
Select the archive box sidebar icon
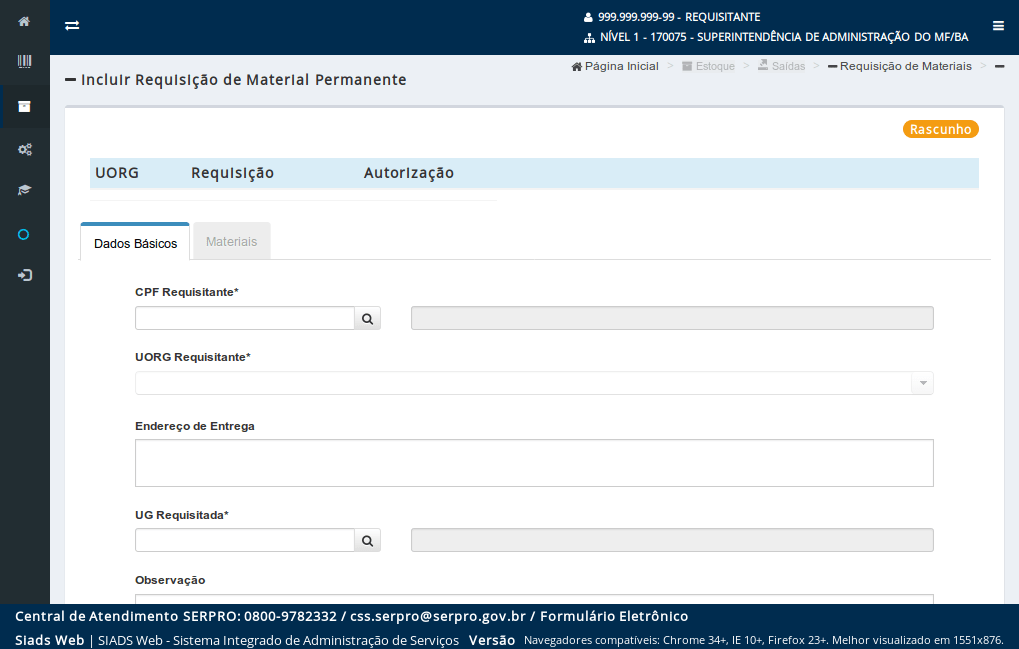[24, 107]
